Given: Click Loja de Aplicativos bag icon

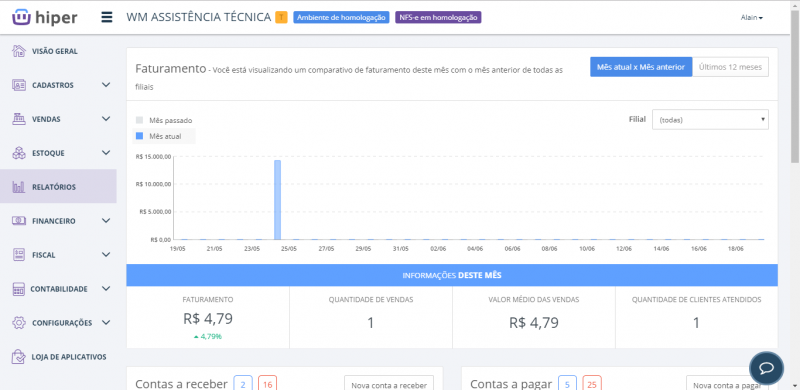Looking at the screenshot, I should point(19,357).
